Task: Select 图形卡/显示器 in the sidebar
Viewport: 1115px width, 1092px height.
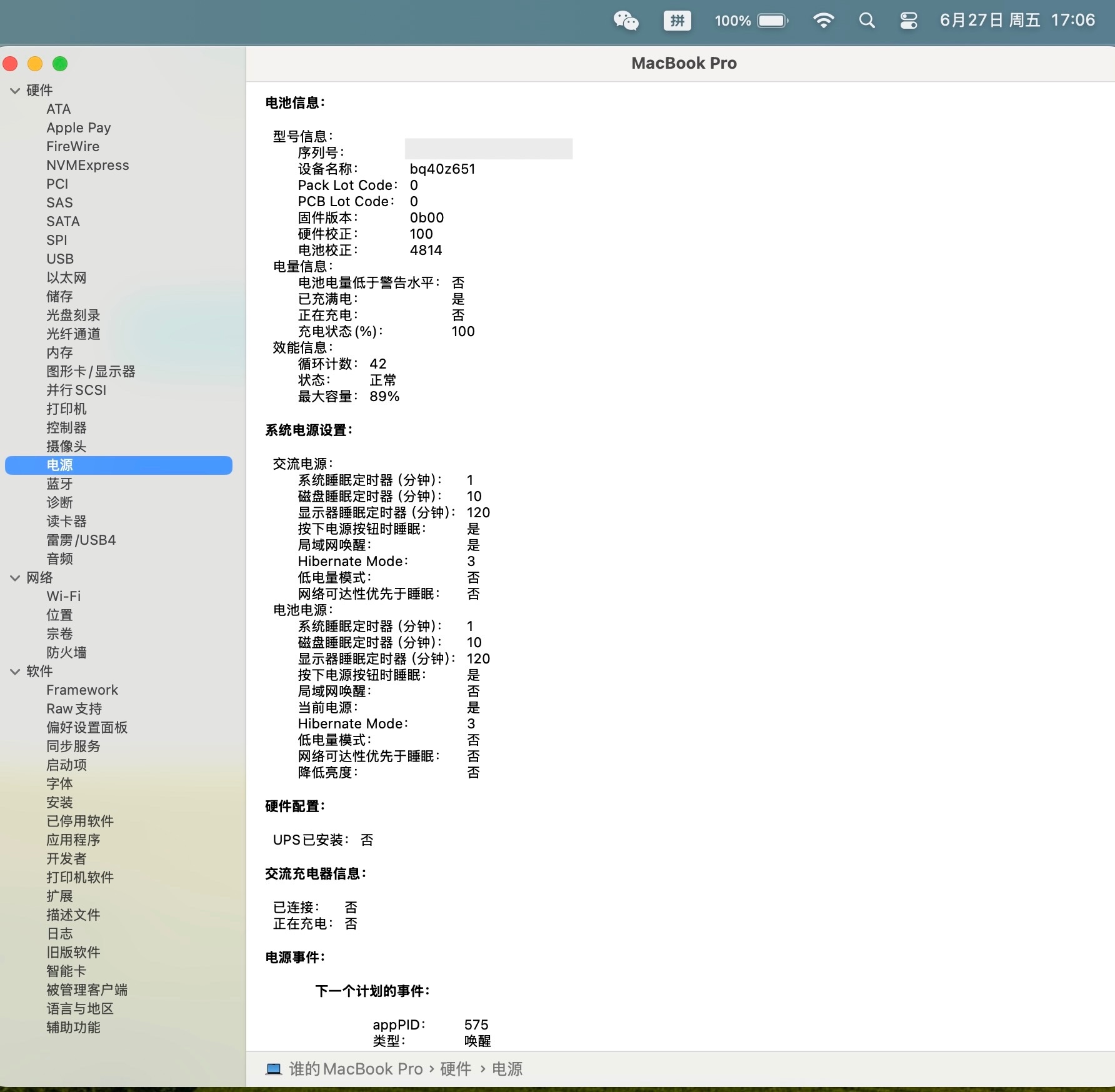Action: coord(91,372)
